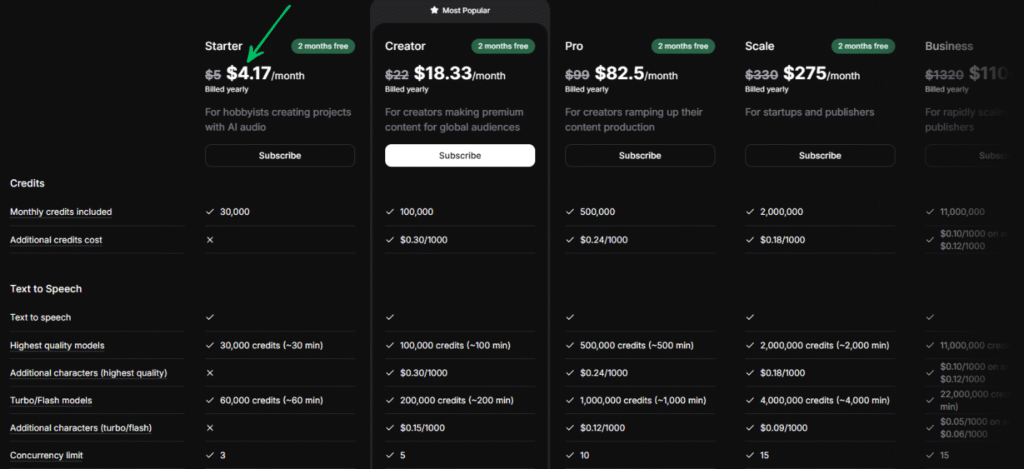
Task: Click the star icon in Most Popular banner
Action: point(434,10)
